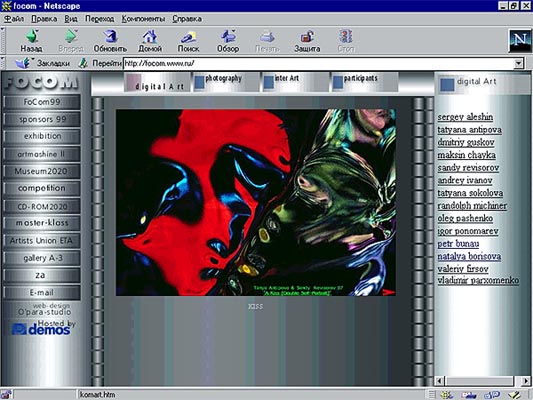Open the exhibition sidebar button
The image size is (533, 400).
42,136
